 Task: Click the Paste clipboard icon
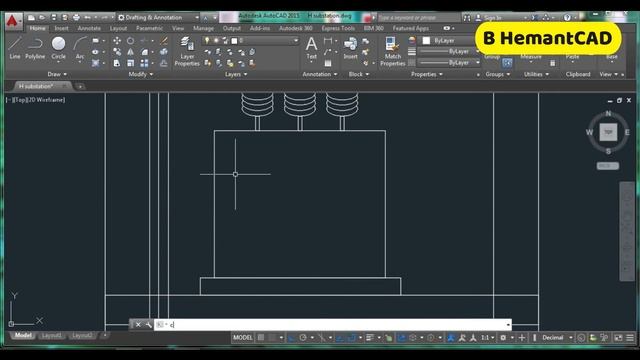[x=572, y=57]
